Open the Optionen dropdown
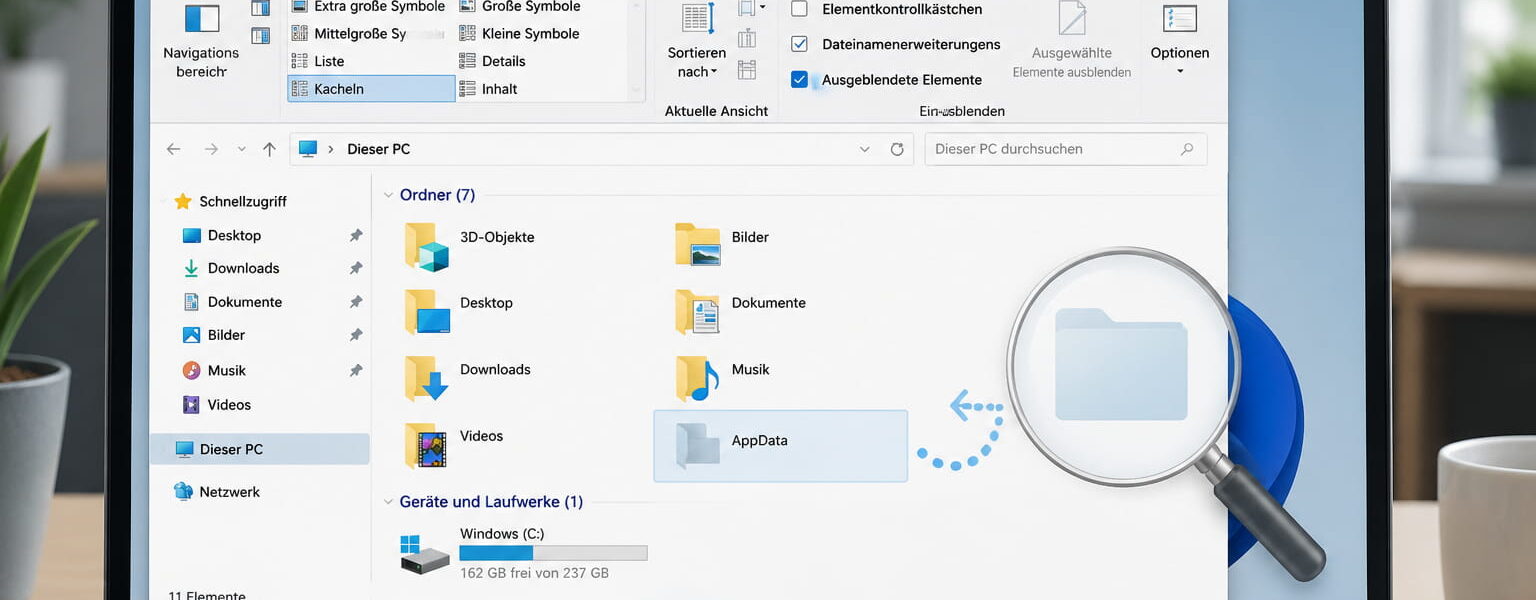The image size is (1536, 600). point(1180,40)
